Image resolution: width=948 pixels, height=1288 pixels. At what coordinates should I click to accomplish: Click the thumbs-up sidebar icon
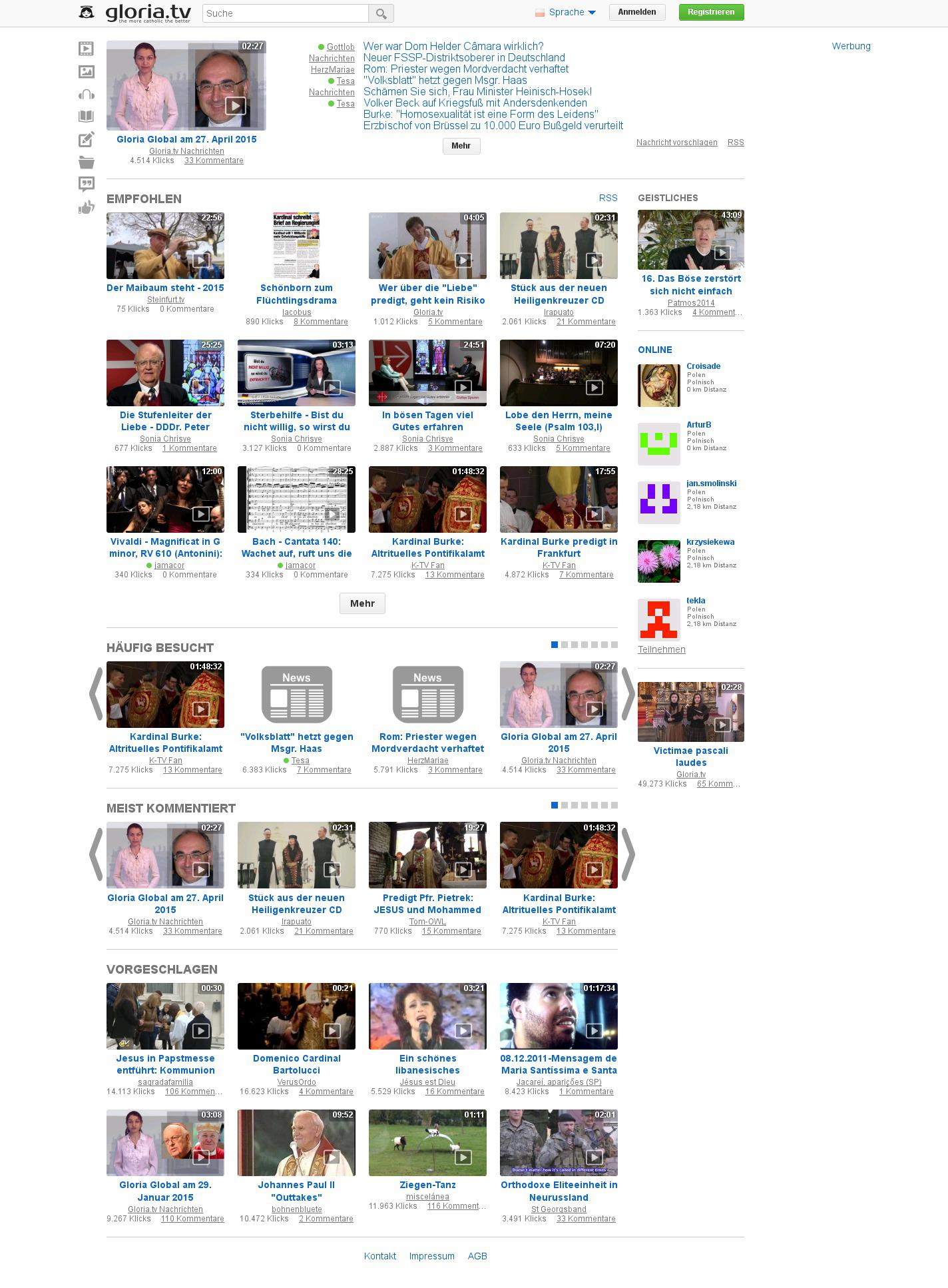[86, 208]
